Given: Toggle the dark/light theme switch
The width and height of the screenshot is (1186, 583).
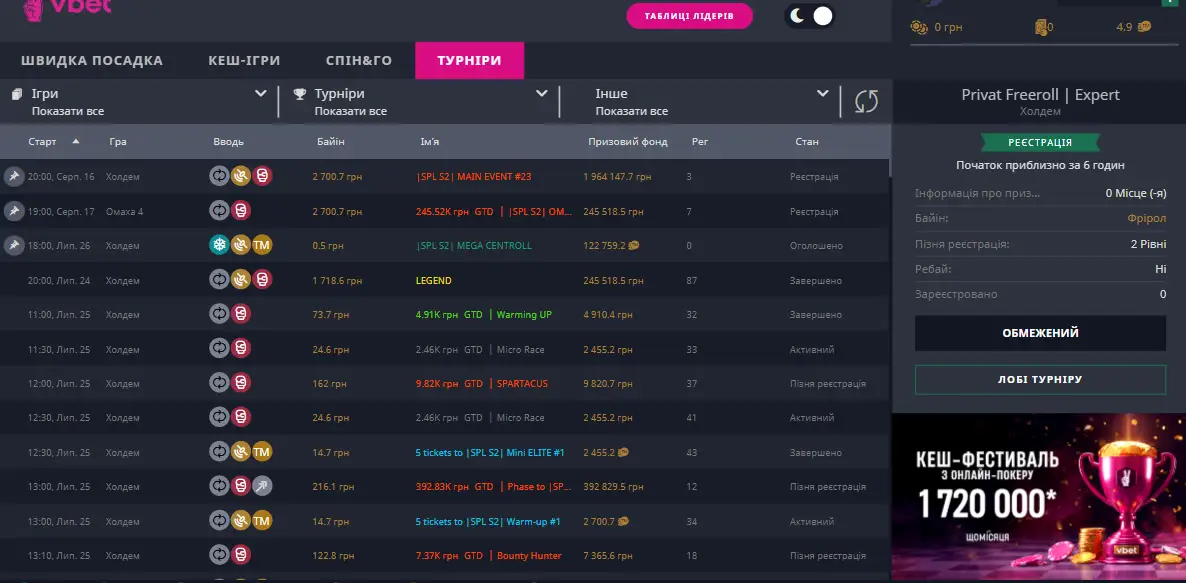Looking at the screenshot, I should [809, 16].
